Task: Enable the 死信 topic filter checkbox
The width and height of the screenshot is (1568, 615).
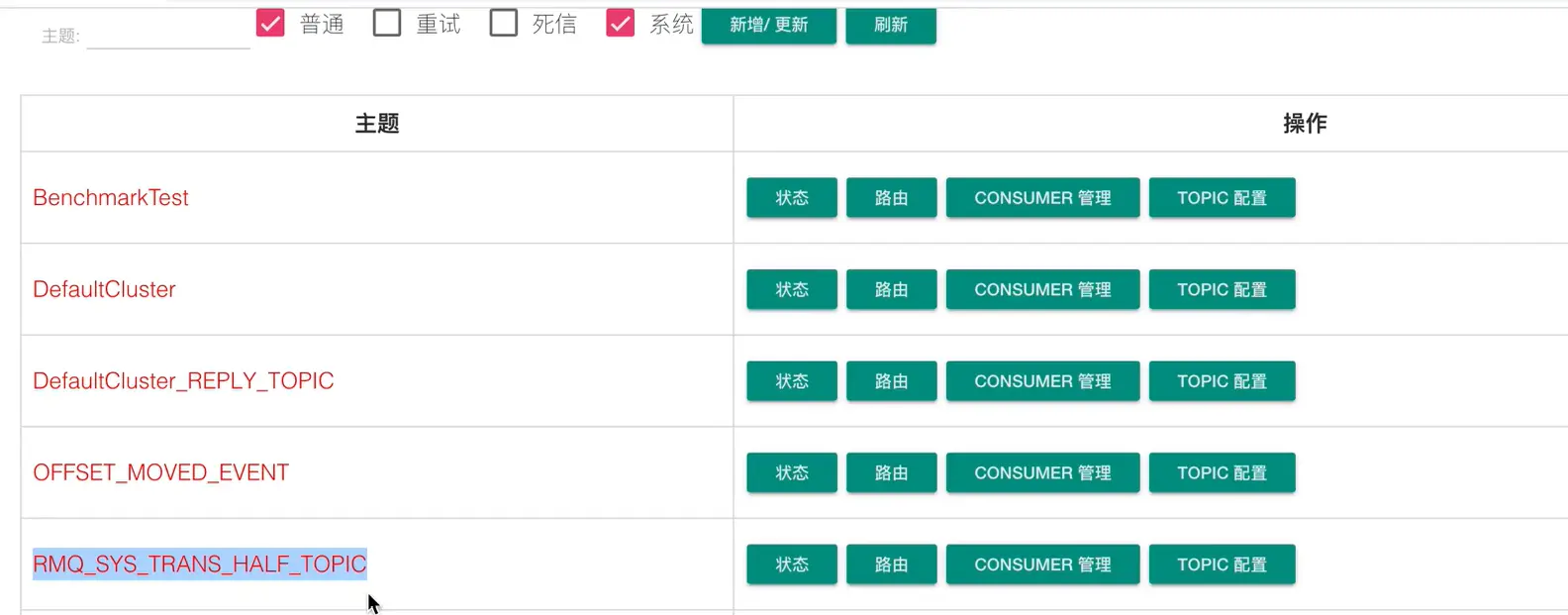Action: coord(504,23)
